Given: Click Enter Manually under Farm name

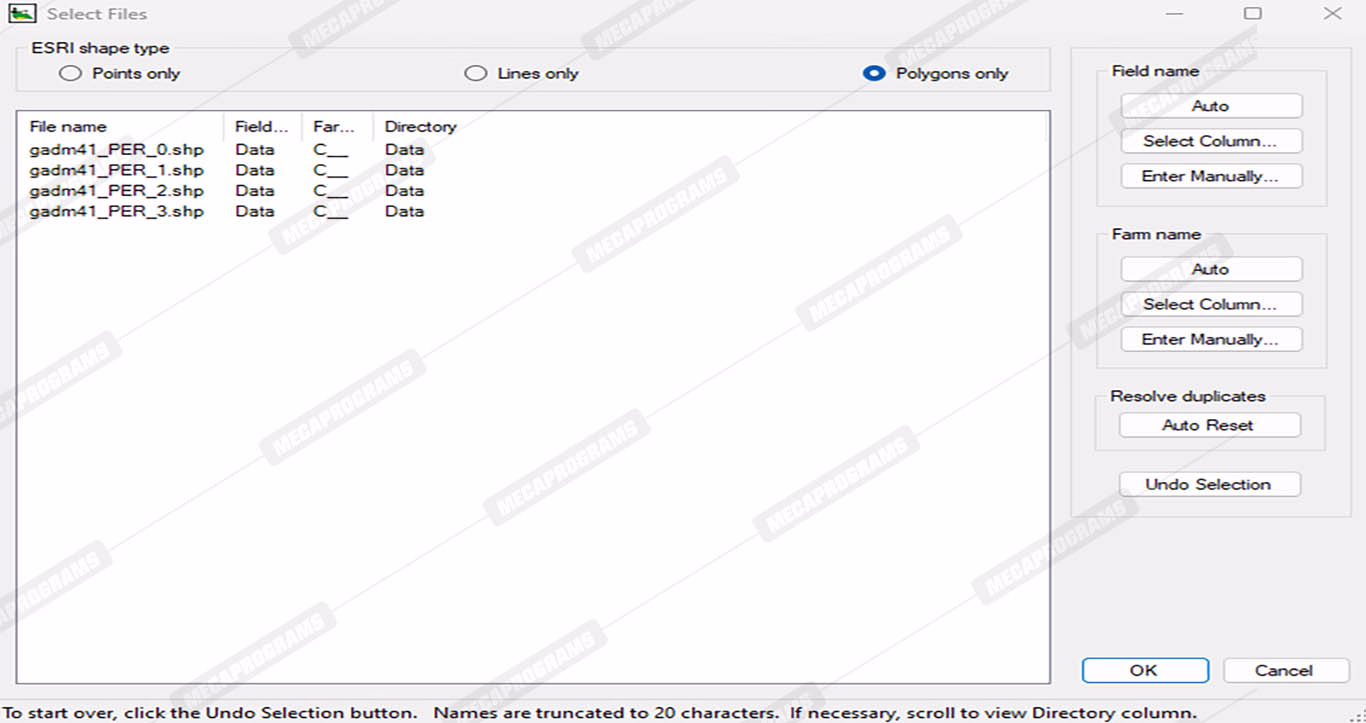Looking at the screenshot, I should (x=1211, y=339).
